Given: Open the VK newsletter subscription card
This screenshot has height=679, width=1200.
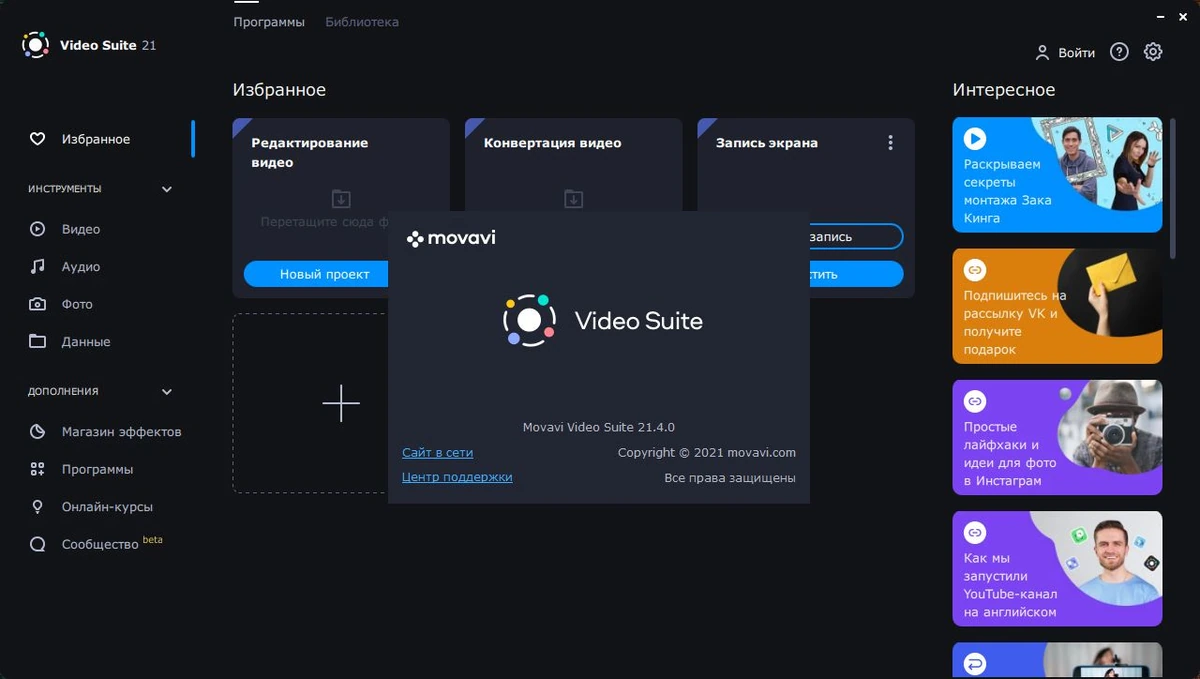Looking at the screenshot, I should 1057,306.
